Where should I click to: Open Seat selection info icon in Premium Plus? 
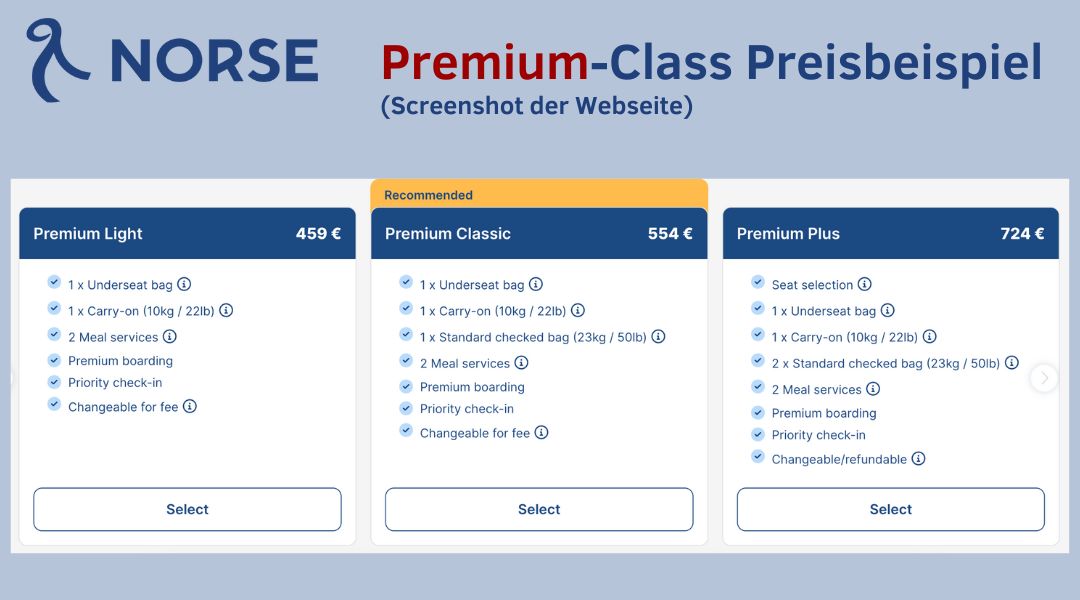pos(864,284)
